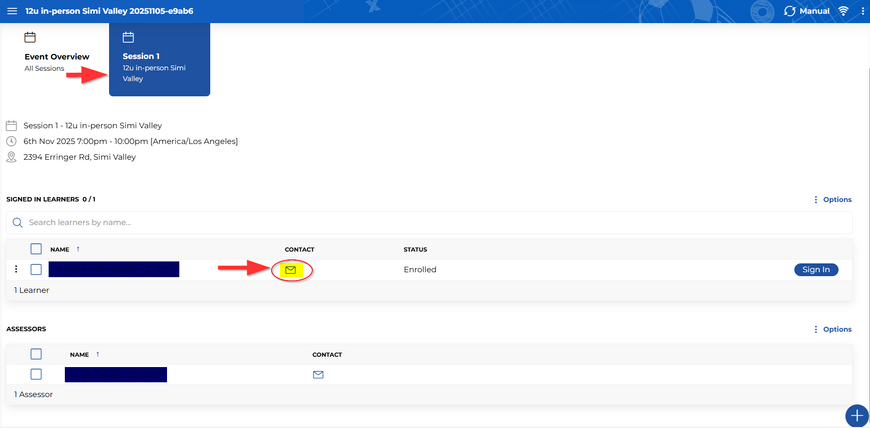
Task: Open the hamburger navigation menu
Action: pyautogui.click(x=12, y=10)
